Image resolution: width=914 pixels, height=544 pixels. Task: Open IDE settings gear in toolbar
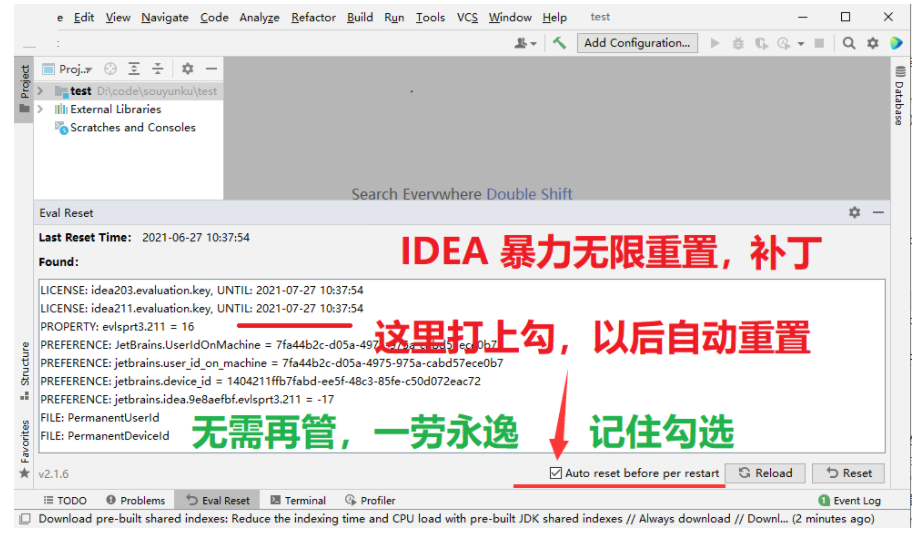[873, 43]
